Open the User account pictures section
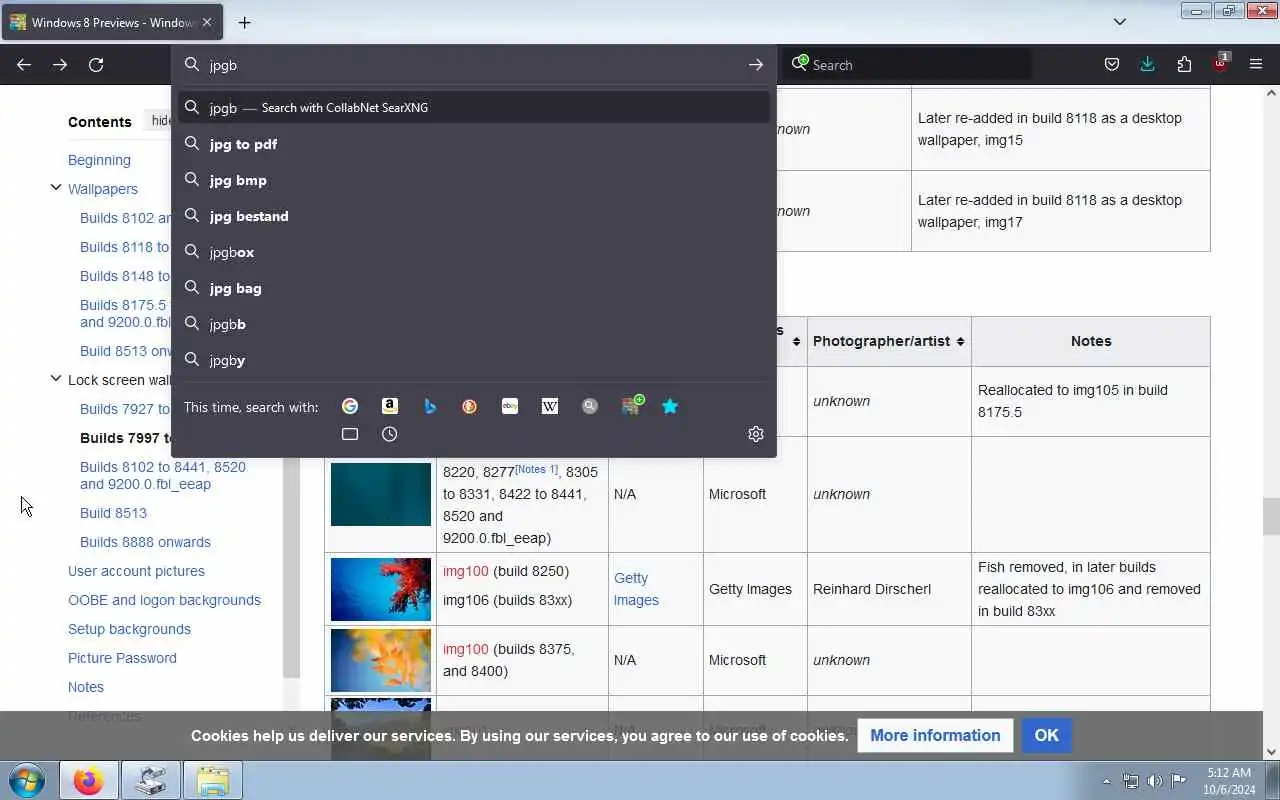Viewport: 1280px width, 800px height. coord(136,571)
